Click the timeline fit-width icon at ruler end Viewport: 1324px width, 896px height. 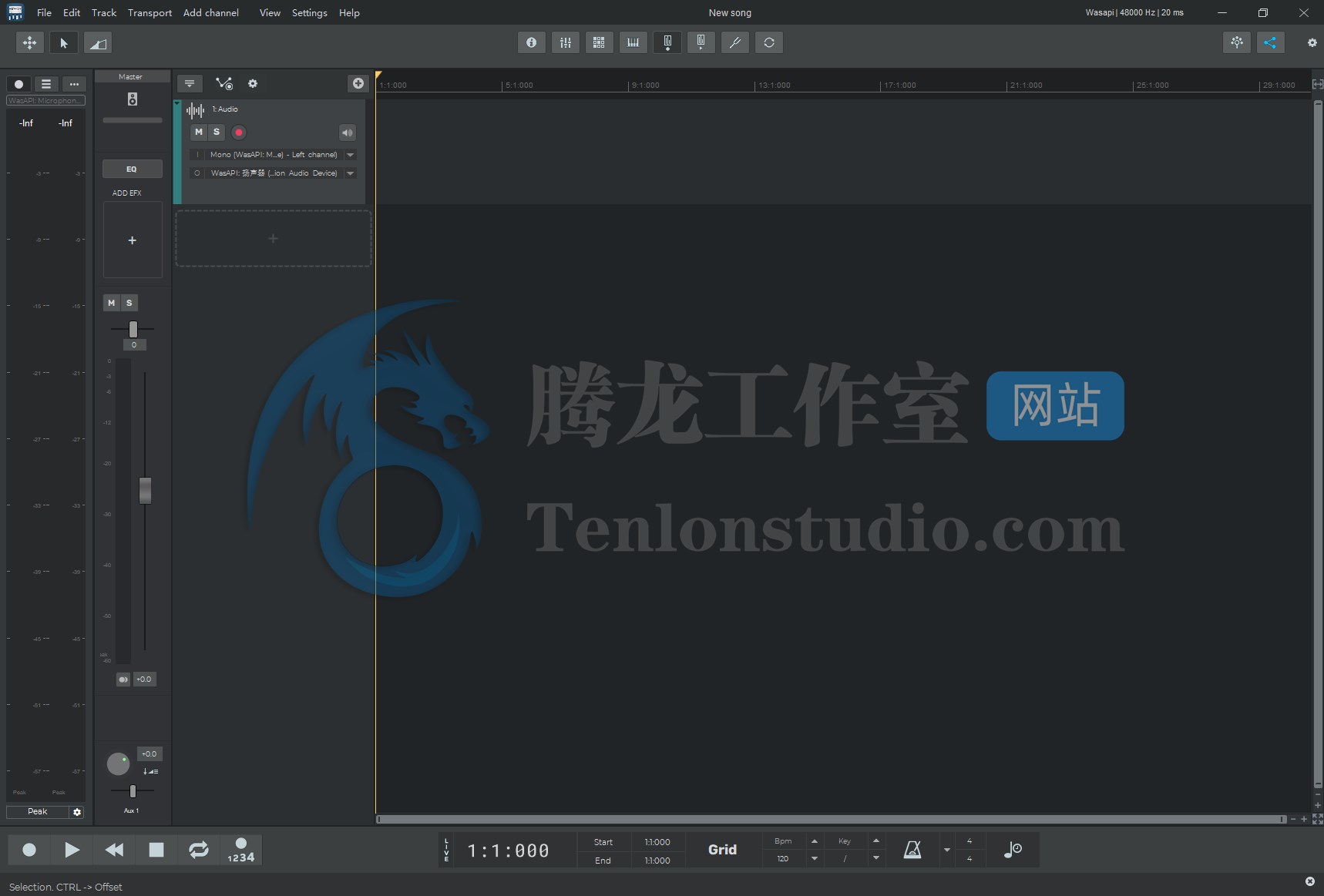1317,84
